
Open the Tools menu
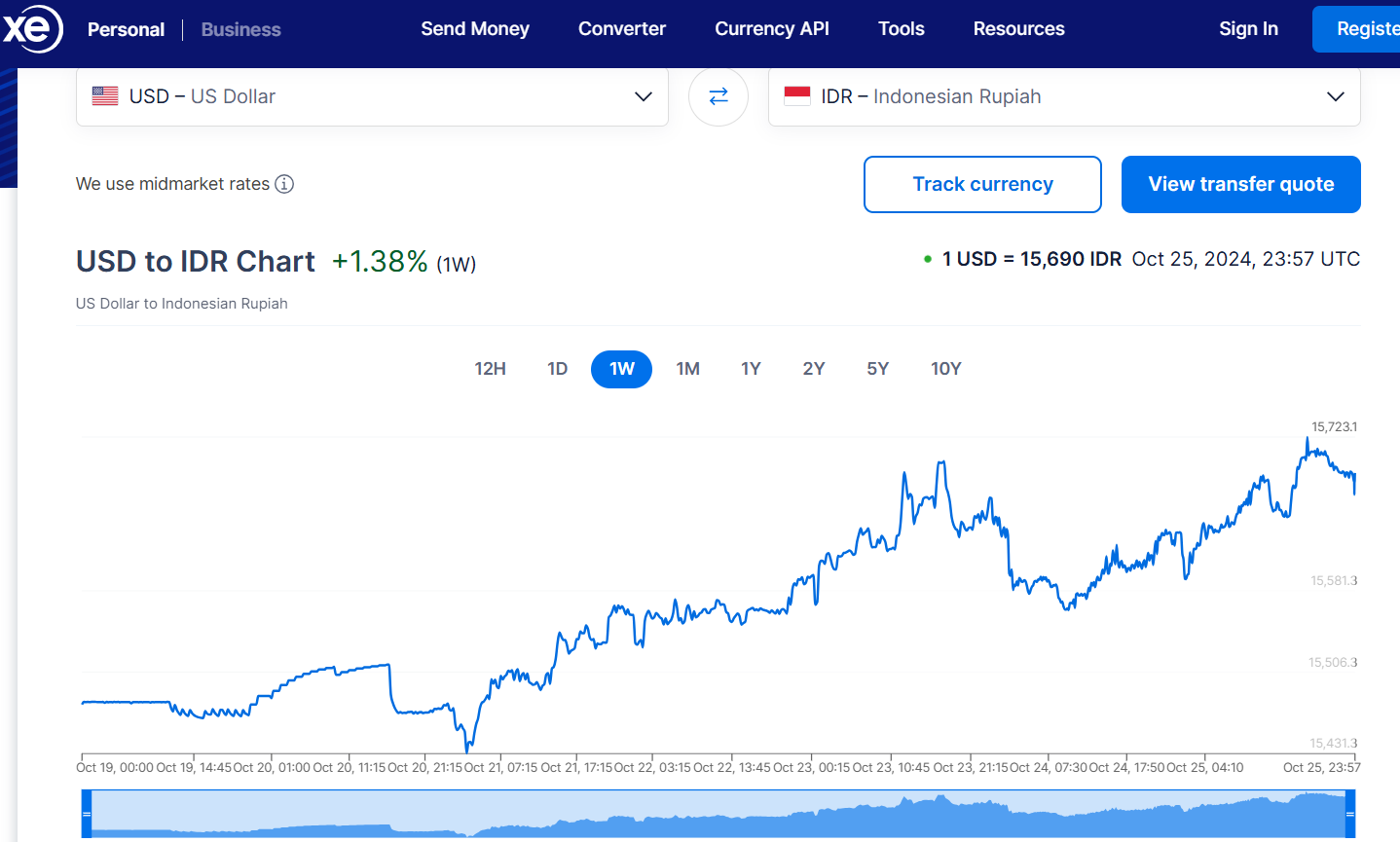(x=901, y=29)
